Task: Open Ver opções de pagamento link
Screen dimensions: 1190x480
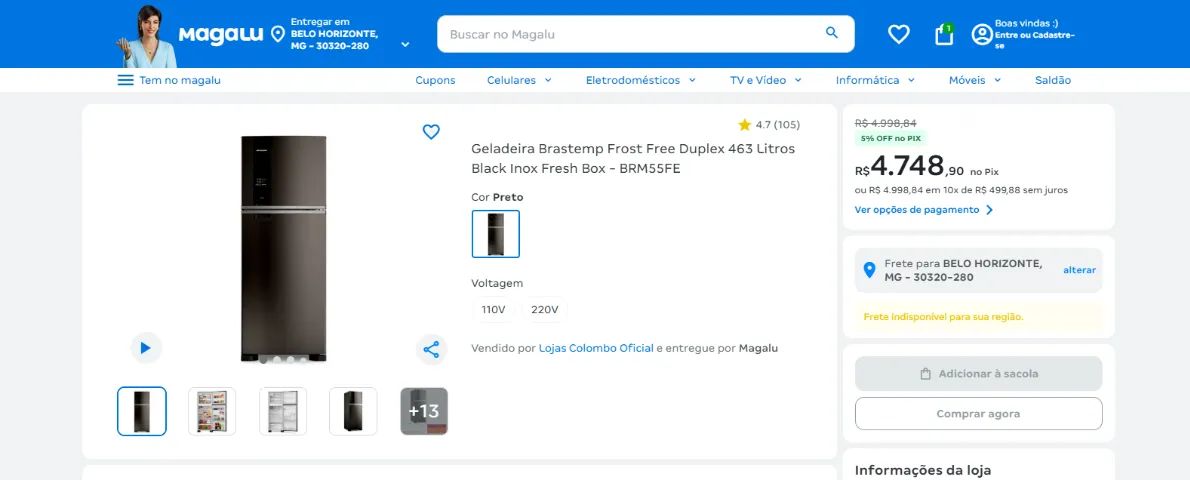Action: tap(917, 210)
